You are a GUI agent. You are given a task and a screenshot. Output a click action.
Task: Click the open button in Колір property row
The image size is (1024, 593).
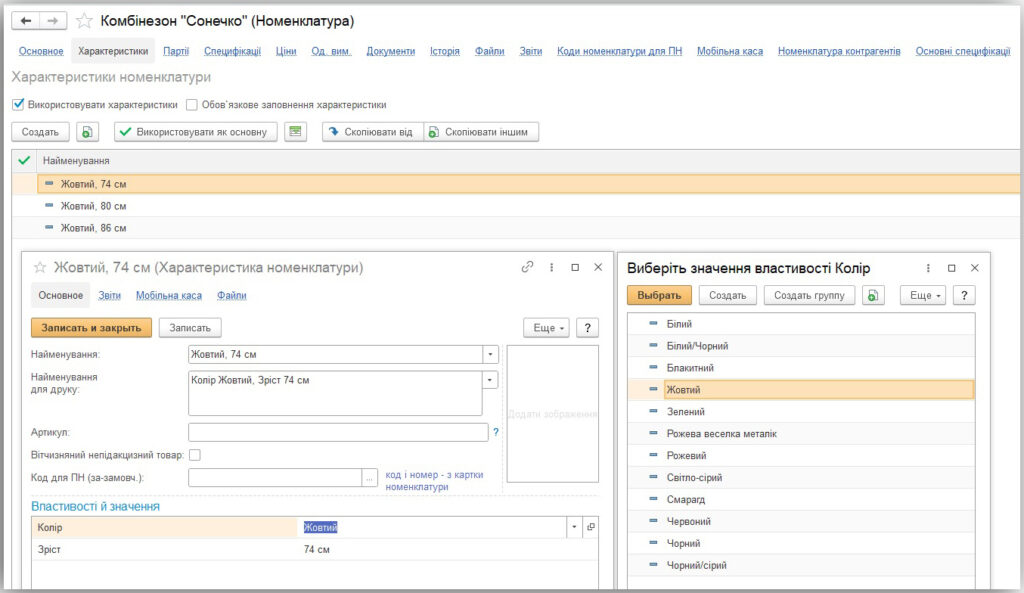590,527
